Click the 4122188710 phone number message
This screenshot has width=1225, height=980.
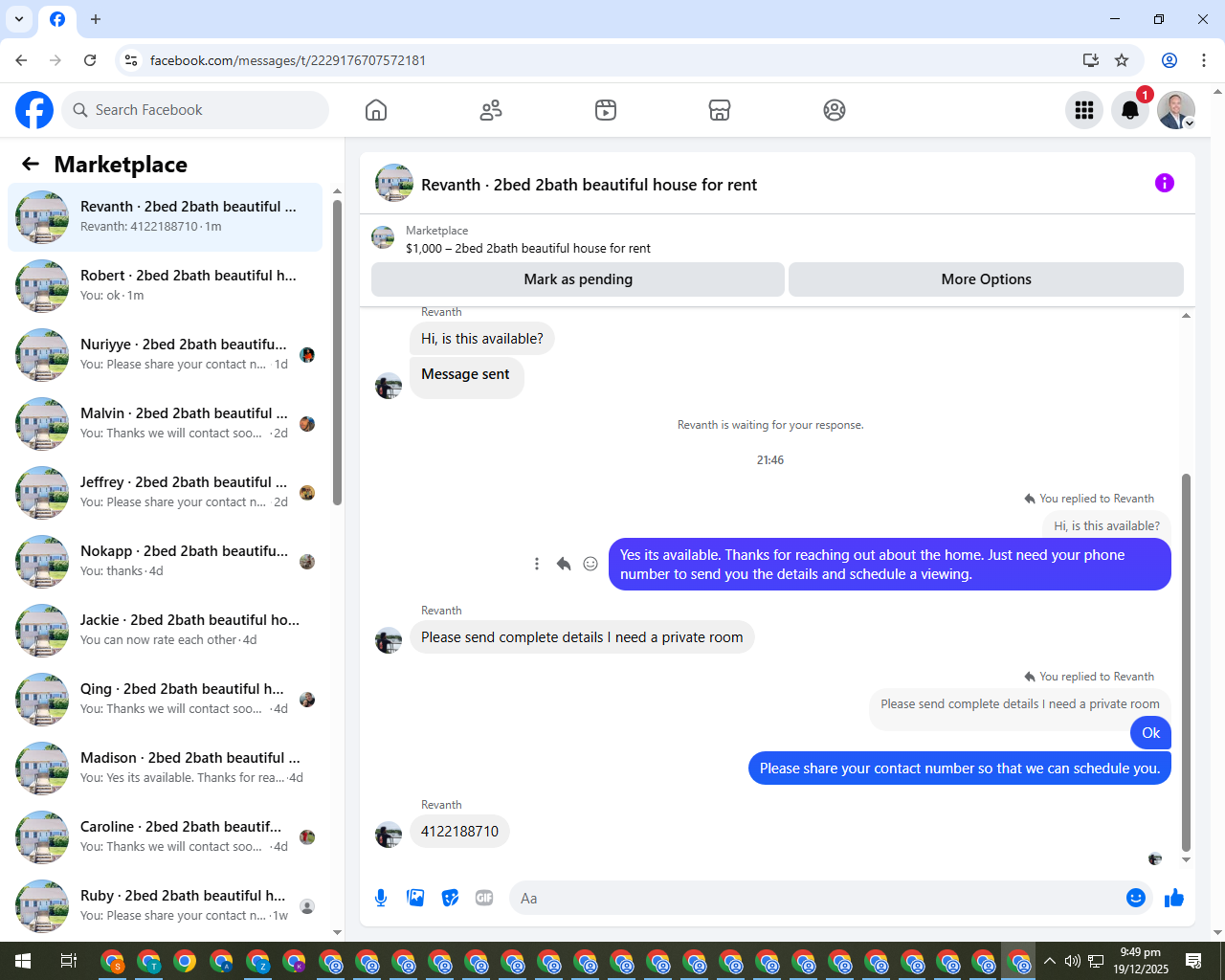pyautogui.click(x=459, y=831)
